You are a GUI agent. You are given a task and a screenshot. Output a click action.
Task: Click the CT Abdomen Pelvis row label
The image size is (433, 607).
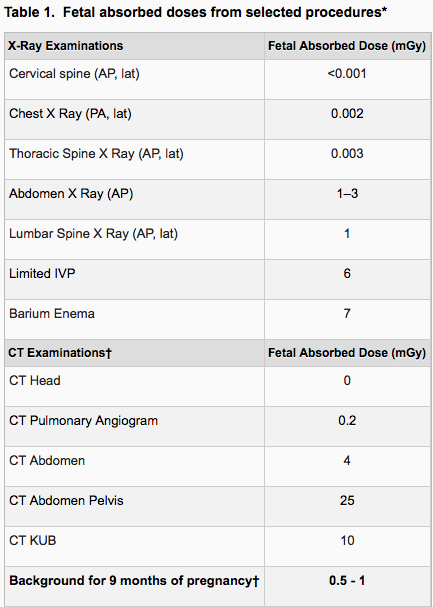point(66,501)
